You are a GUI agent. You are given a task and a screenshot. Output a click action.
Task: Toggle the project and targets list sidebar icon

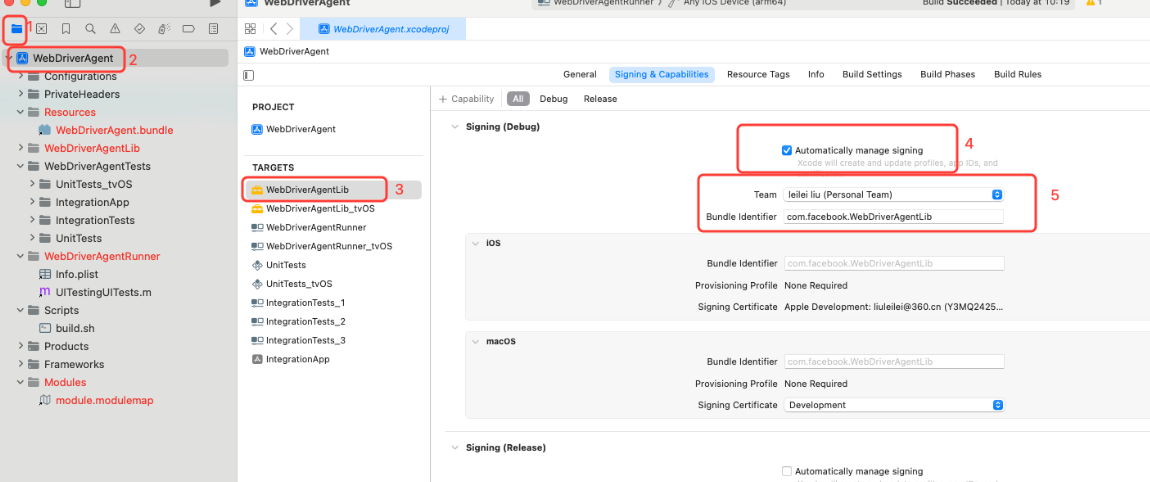[249, 75]
